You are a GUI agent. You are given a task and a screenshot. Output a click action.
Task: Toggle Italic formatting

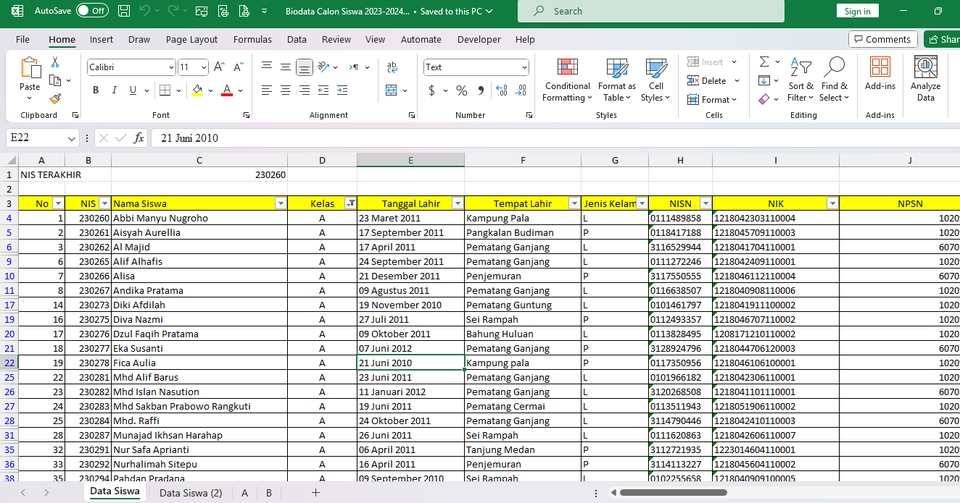[114, 91]
